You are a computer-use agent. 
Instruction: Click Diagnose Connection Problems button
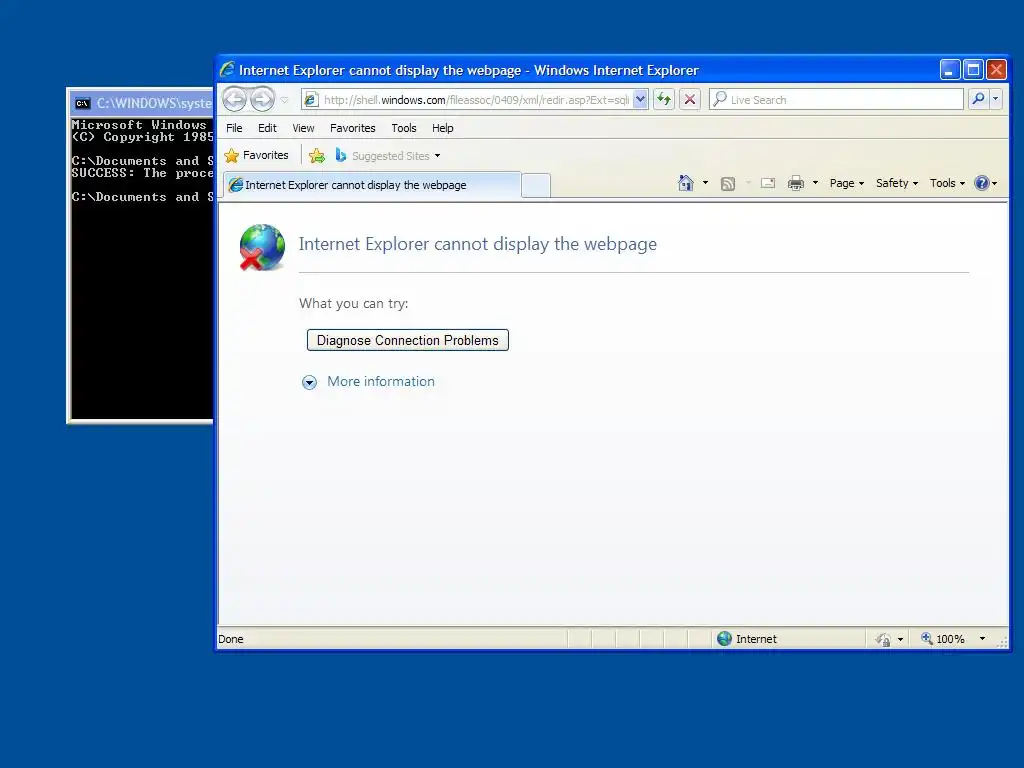pos(408,340)
